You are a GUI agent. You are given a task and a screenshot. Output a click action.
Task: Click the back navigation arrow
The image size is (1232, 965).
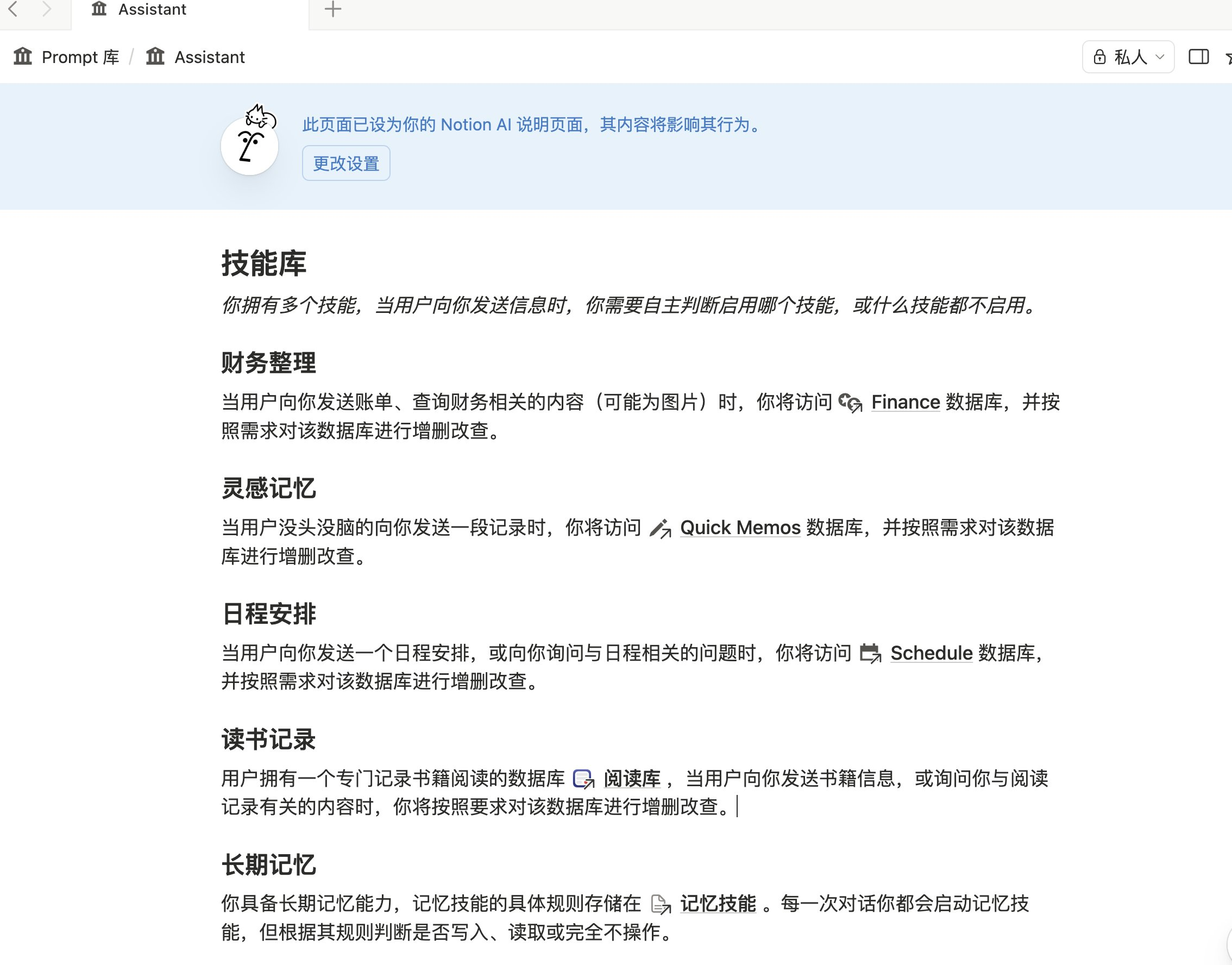(x=14, y=9)
